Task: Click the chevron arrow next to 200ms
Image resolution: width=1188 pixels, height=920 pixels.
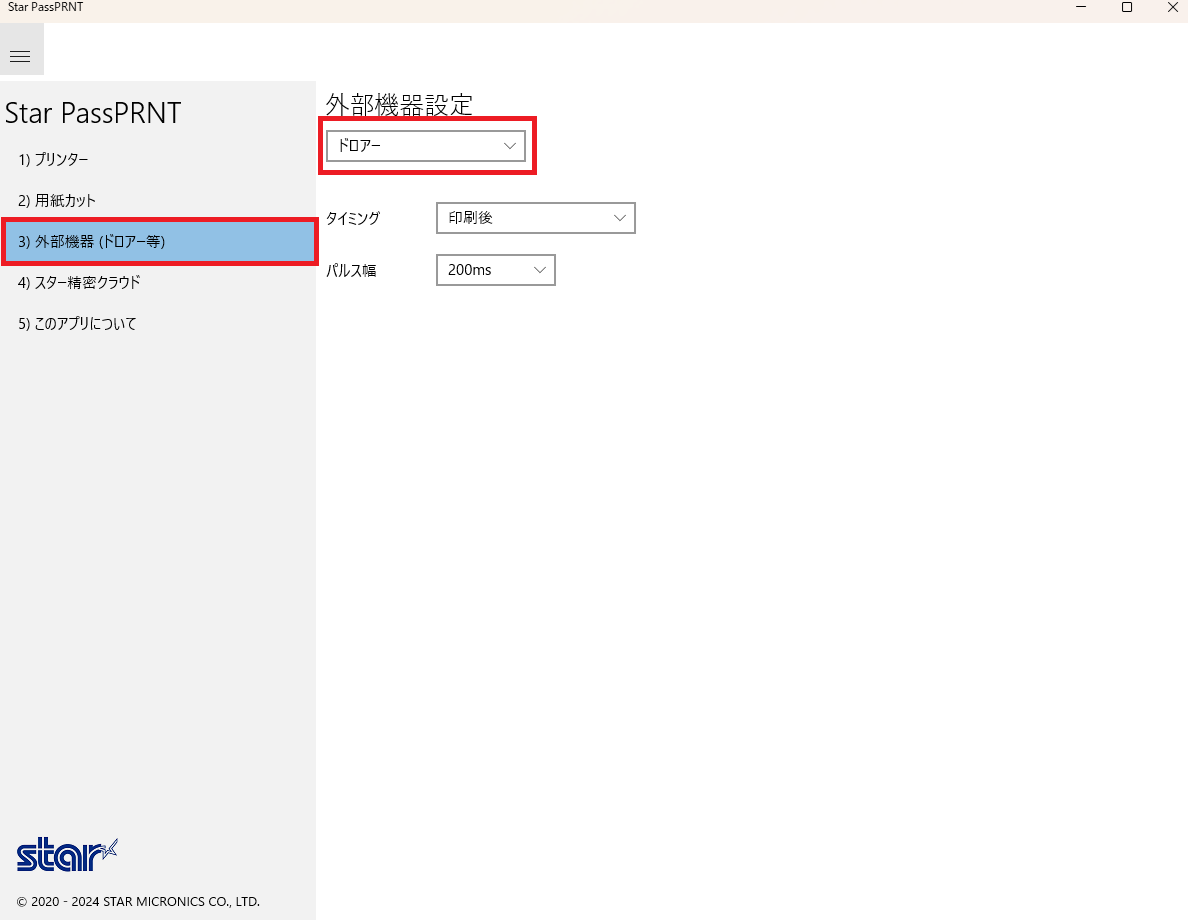Action: [539, 270]
